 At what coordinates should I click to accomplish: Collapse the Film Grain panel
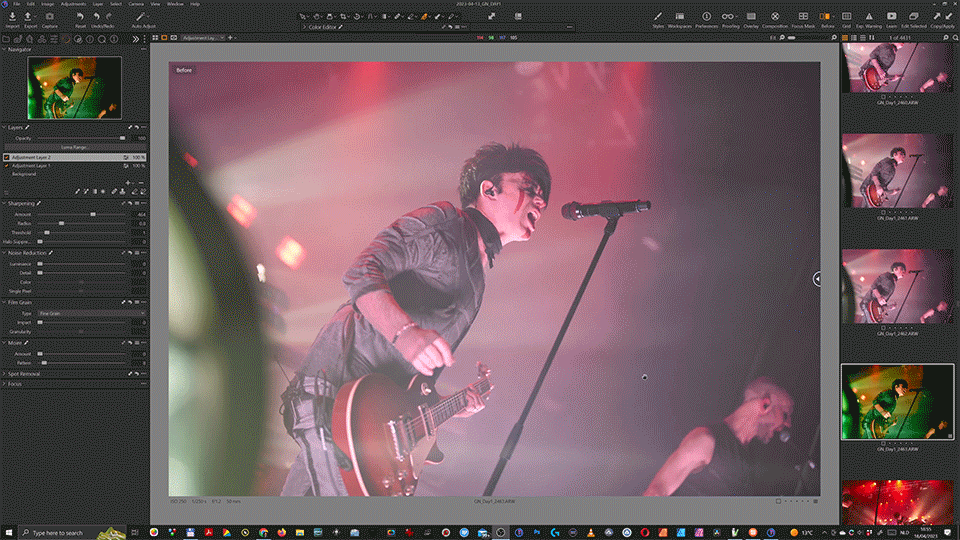coord(4,302)
